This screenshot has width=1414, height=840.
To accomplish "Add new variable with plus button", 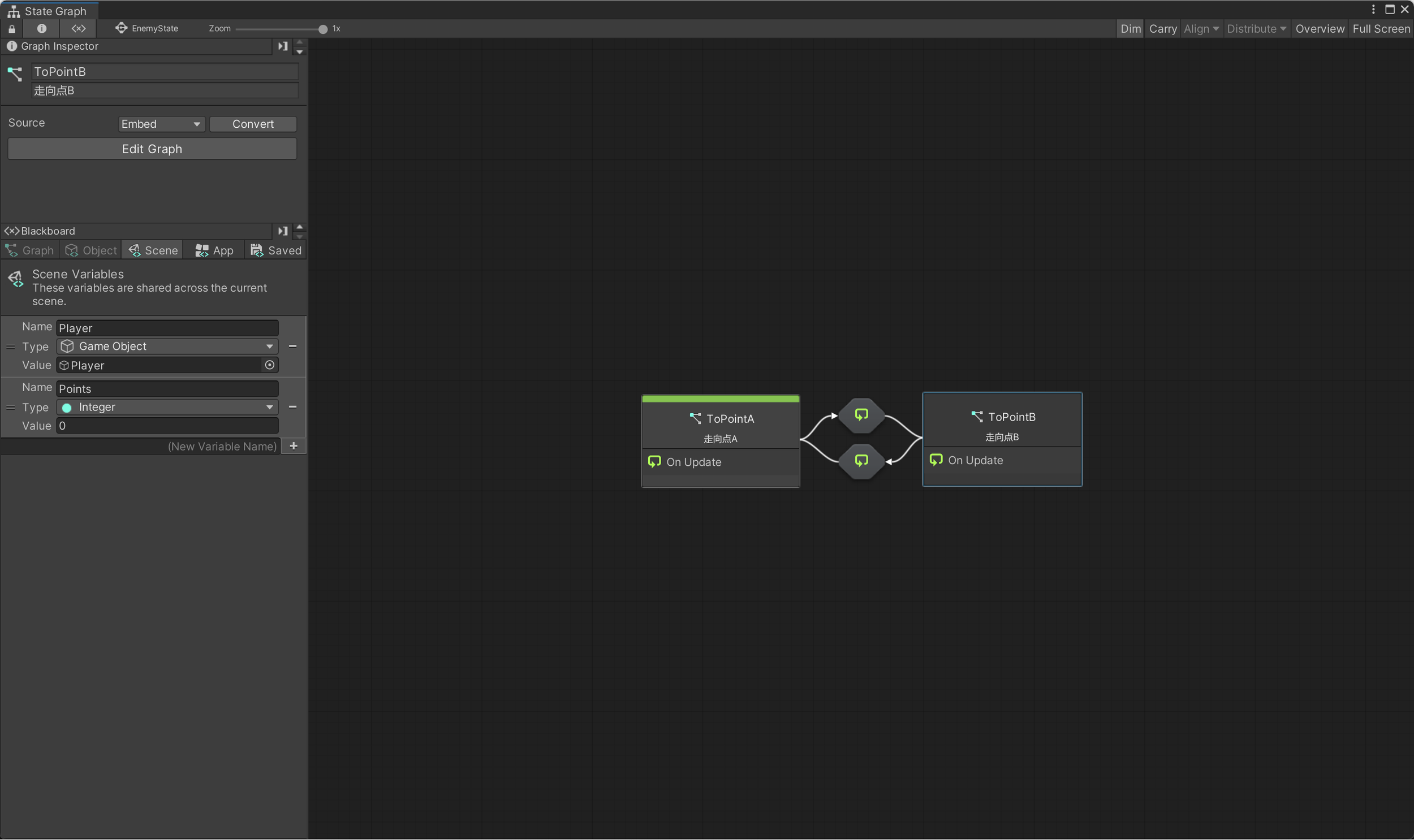I will (294, 446).
